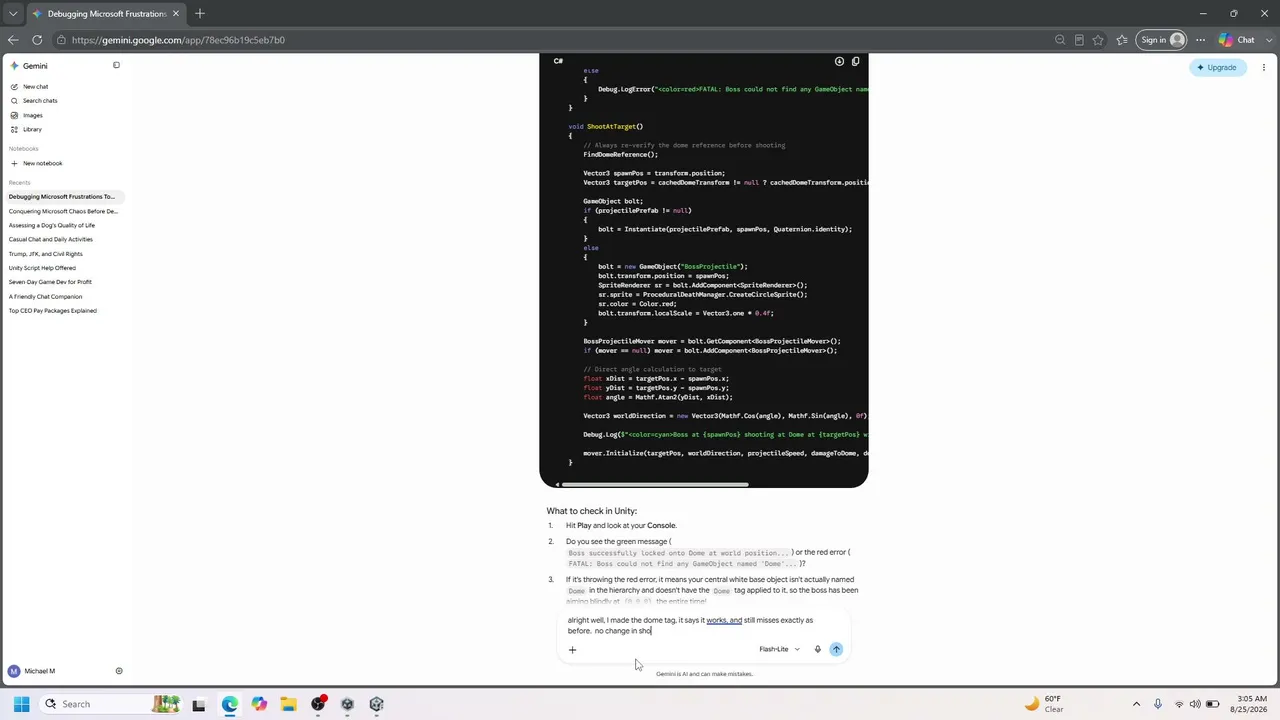This screenshot has height=720, width=1280.
Task: Open the volume speaker control
Action: [1195, 704]
